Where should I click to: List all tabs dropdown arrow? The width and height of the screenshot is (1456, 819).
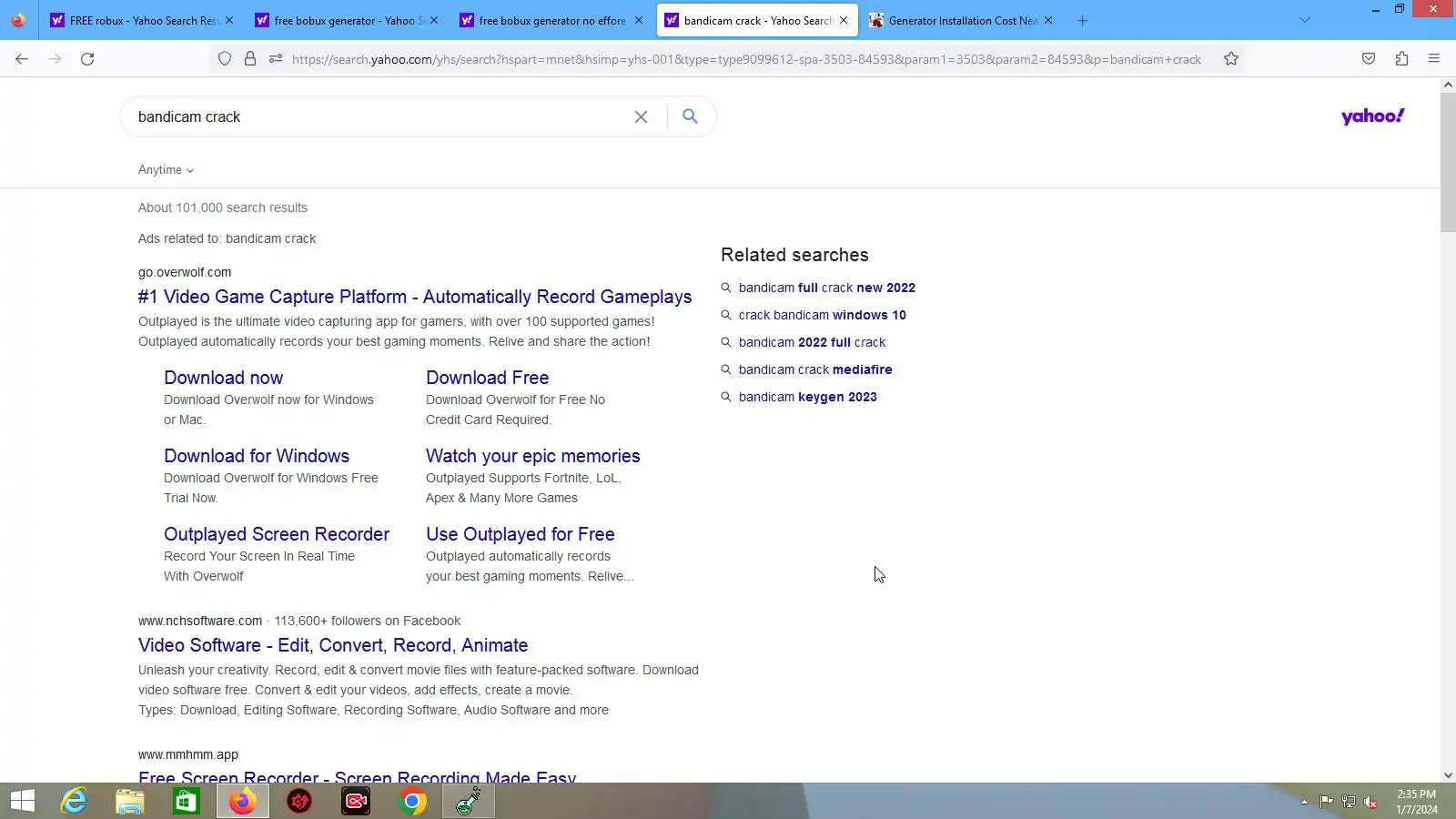[x=1304, y=20]
